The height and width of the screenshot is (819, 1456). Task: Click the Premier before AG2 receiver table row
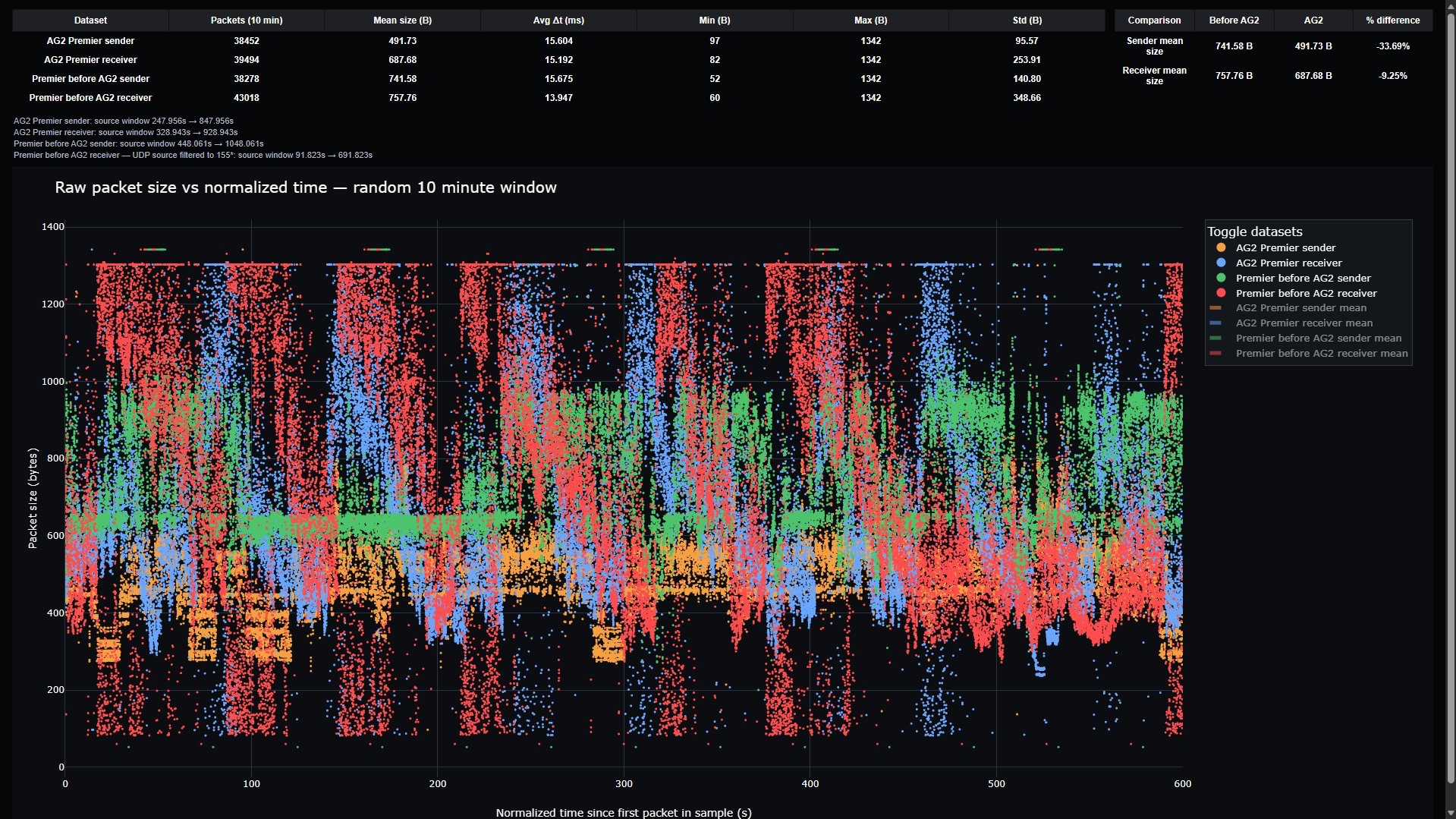point(90,98)
